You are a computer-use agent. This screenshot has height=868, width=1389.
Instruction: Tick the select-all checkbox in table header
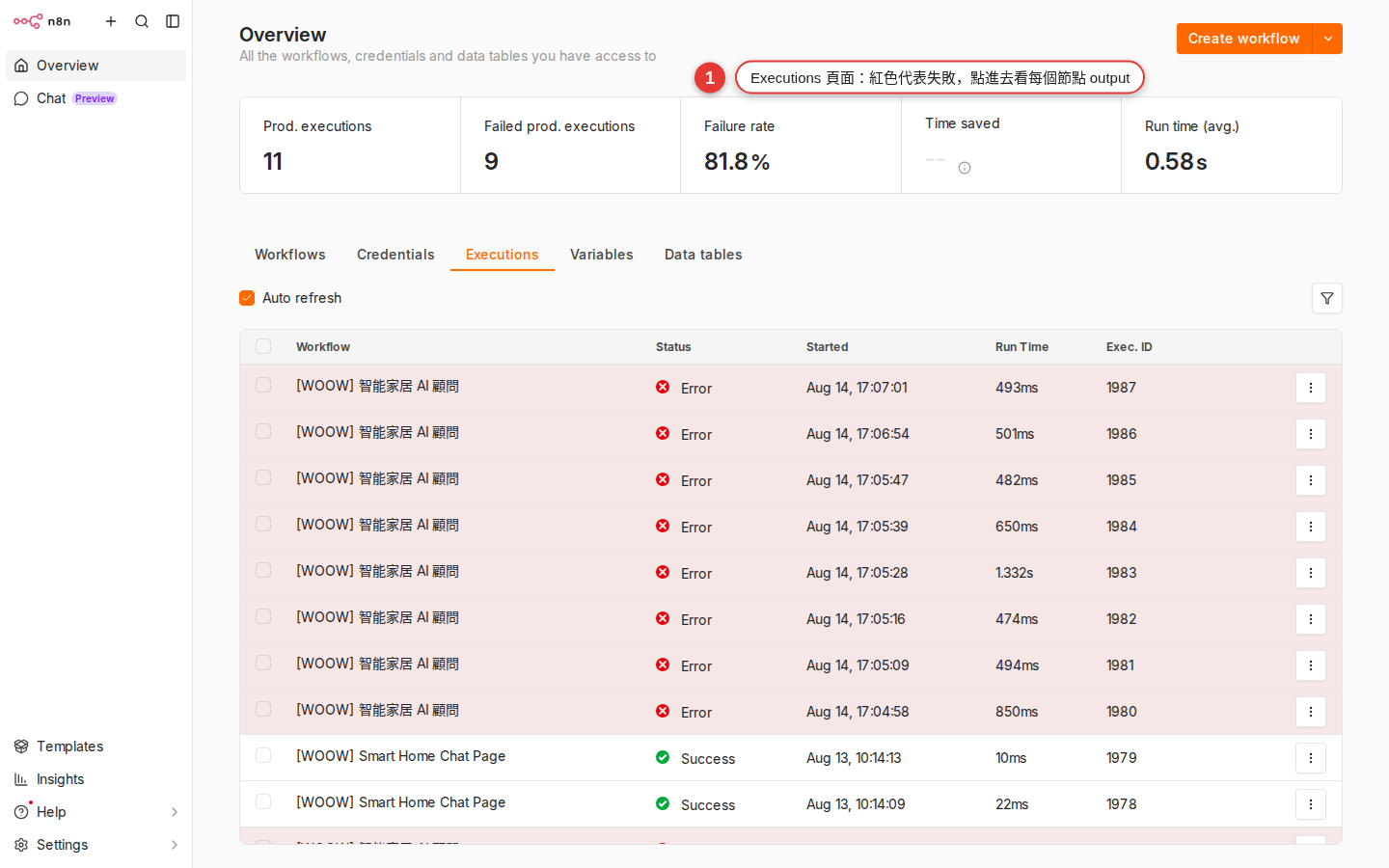pos(263,346)
